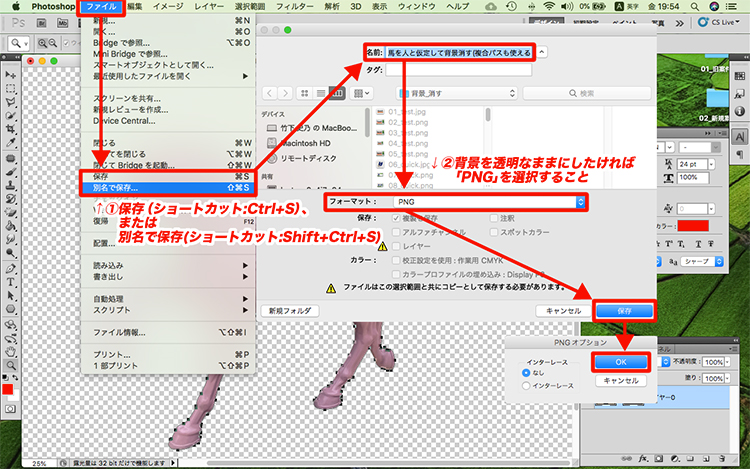Click キャンセル in PNG オプション dialog

621,381
